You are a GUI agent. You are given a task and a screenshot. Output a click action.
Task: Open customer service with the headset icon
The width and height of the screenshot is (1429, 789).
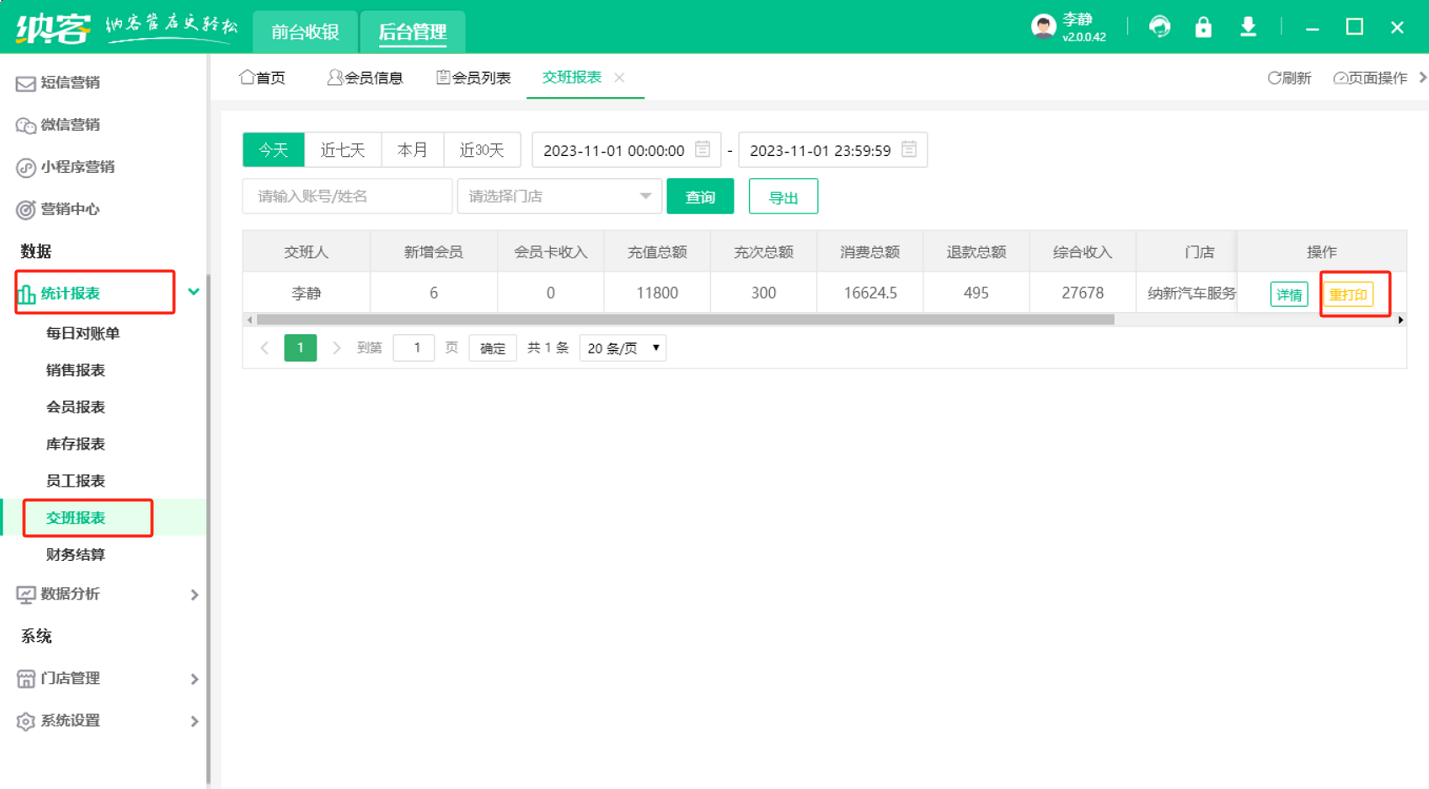1159,27
